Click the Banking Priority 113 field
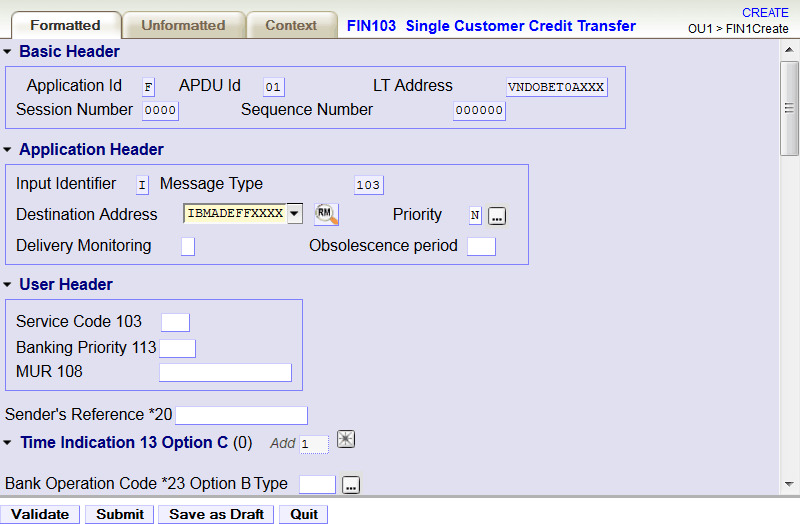 point(178,348)
